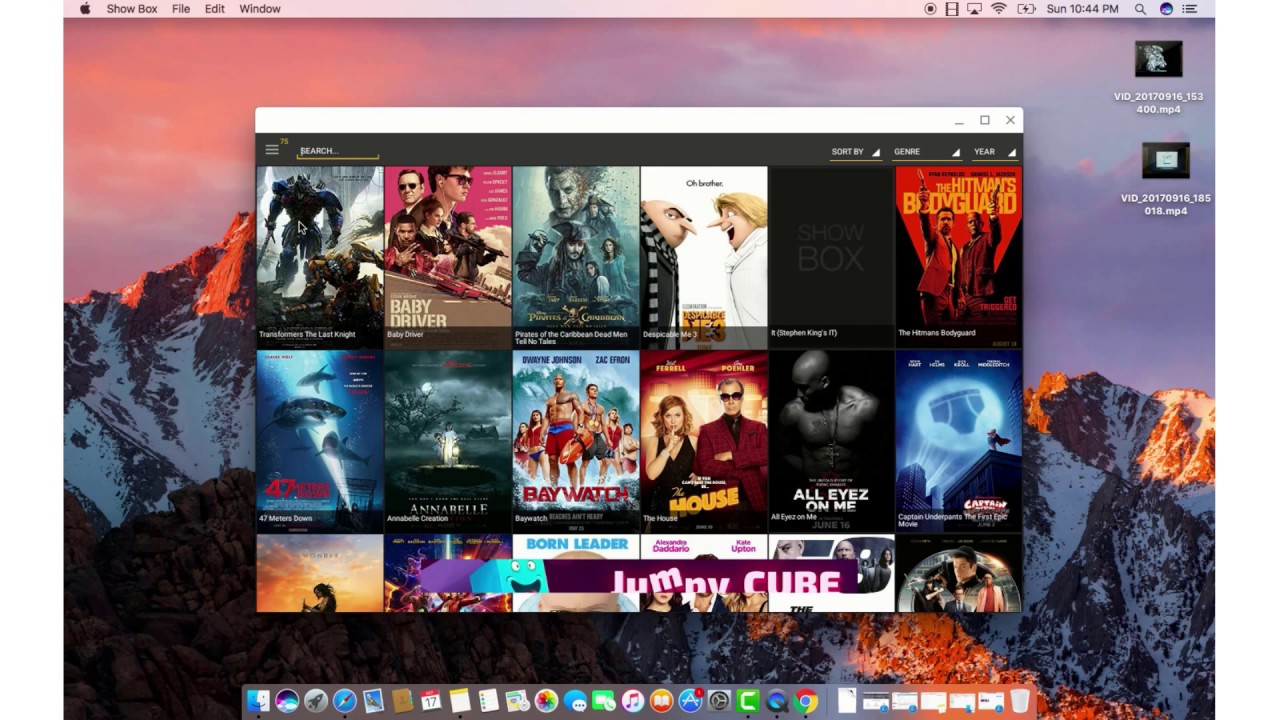
Task: Open Contacts from the dock
Action: (402, 701)
